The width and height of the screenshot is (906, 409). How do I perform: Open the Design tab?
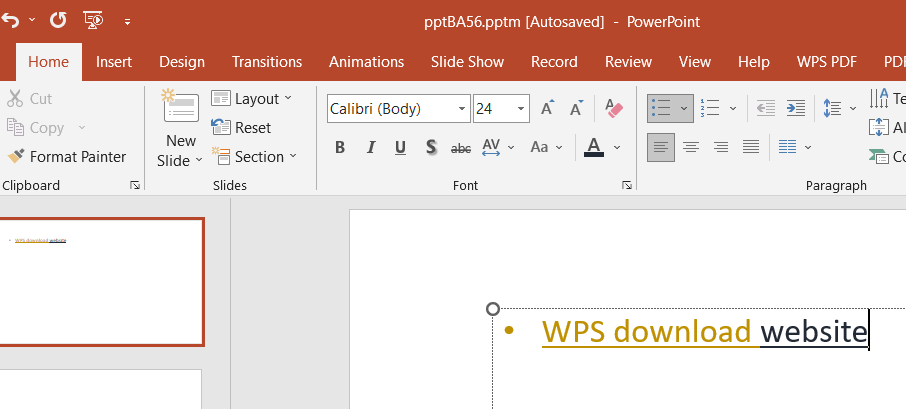point(182,62)
